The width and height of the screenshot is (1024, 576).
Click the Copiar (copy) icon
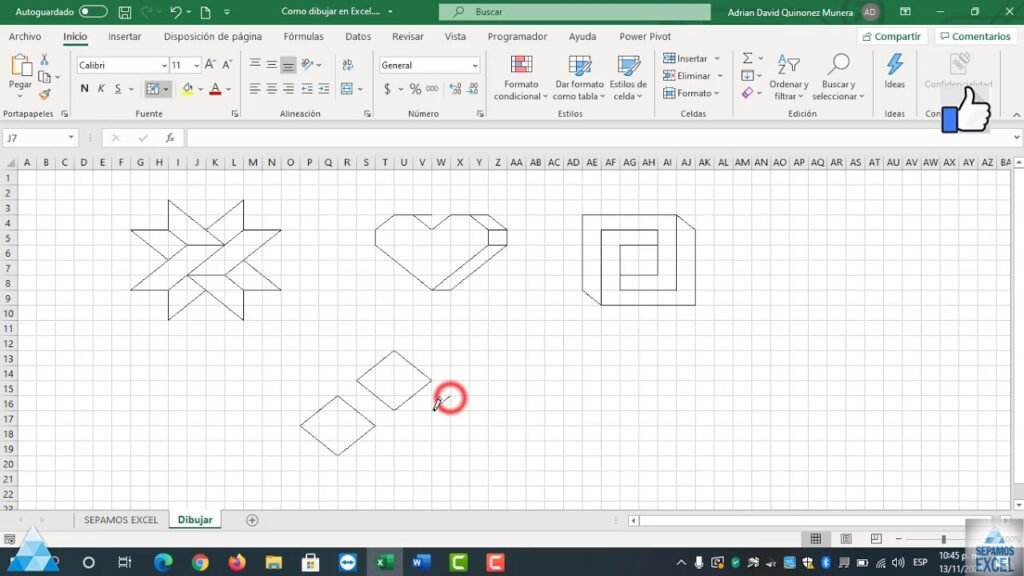tap(43, 75)
